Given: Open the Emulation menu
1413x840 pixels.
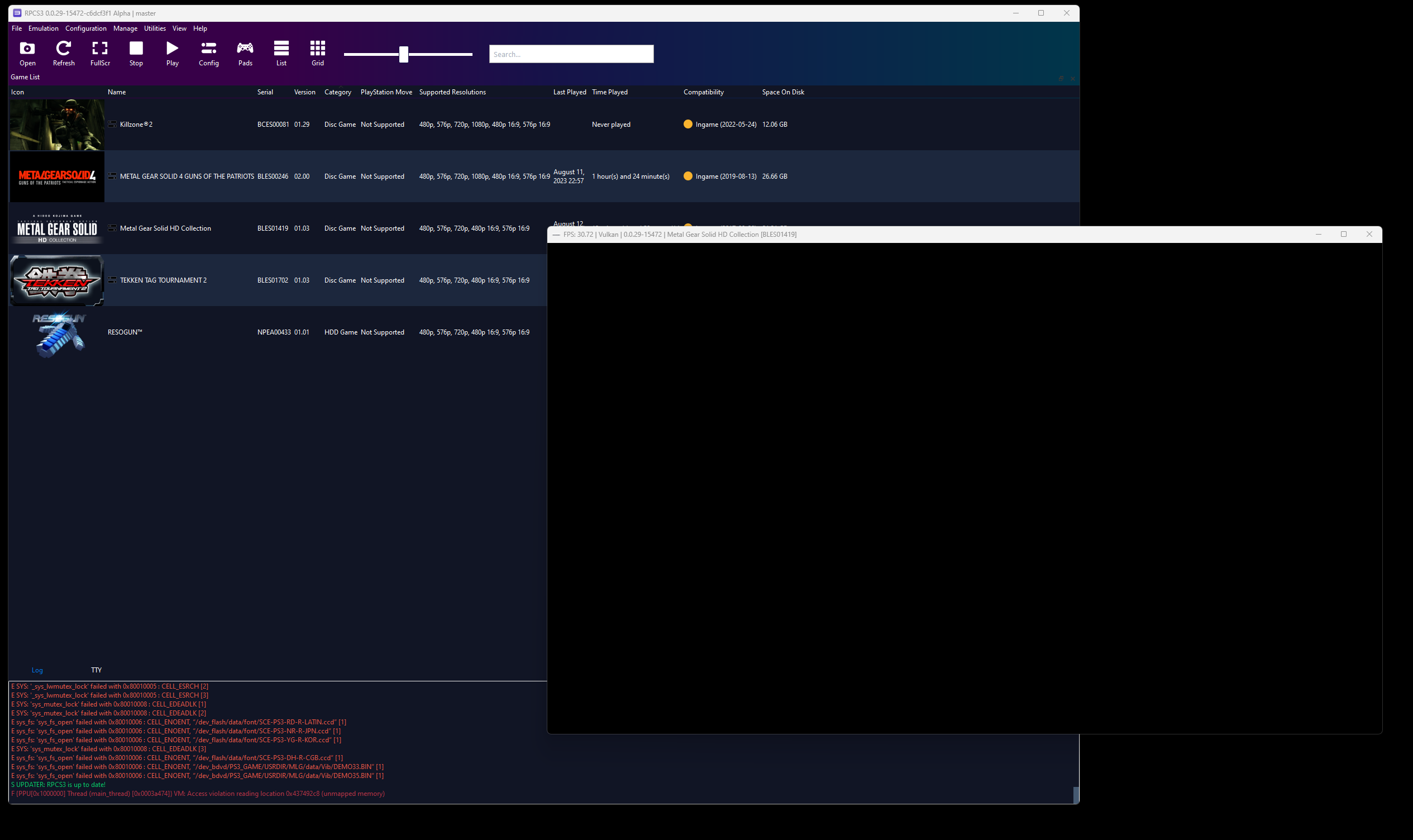Looking at the screenshot, I should [44, 28].
